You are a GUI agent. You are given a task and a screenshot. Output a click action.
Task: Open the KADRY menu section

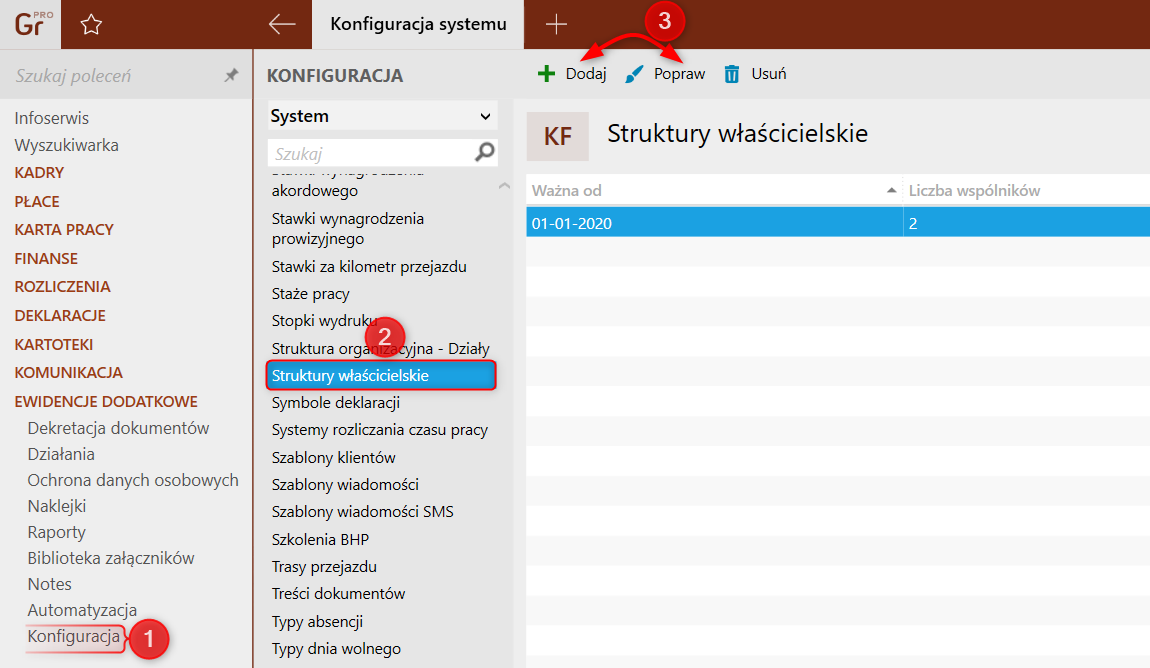coord(39,173)
